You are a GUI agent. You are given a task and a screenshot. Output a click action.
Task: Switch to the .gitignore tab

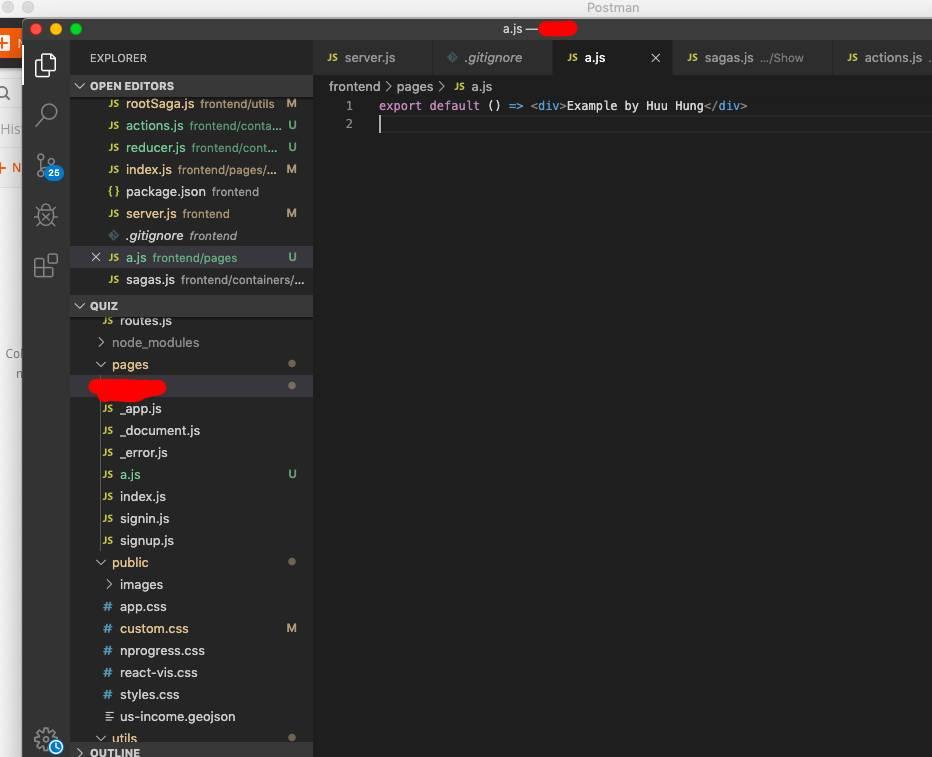coord(492,58)
